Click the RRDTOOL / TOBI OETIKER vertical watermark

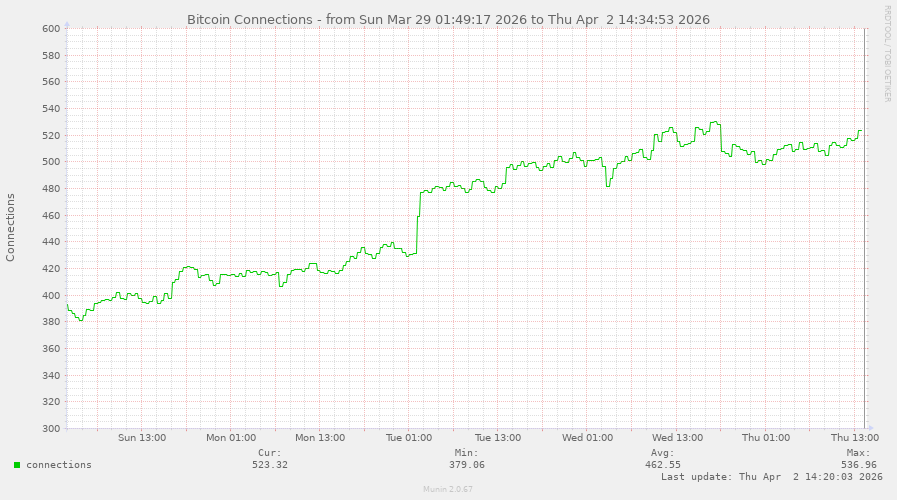[x=886, y=54]
